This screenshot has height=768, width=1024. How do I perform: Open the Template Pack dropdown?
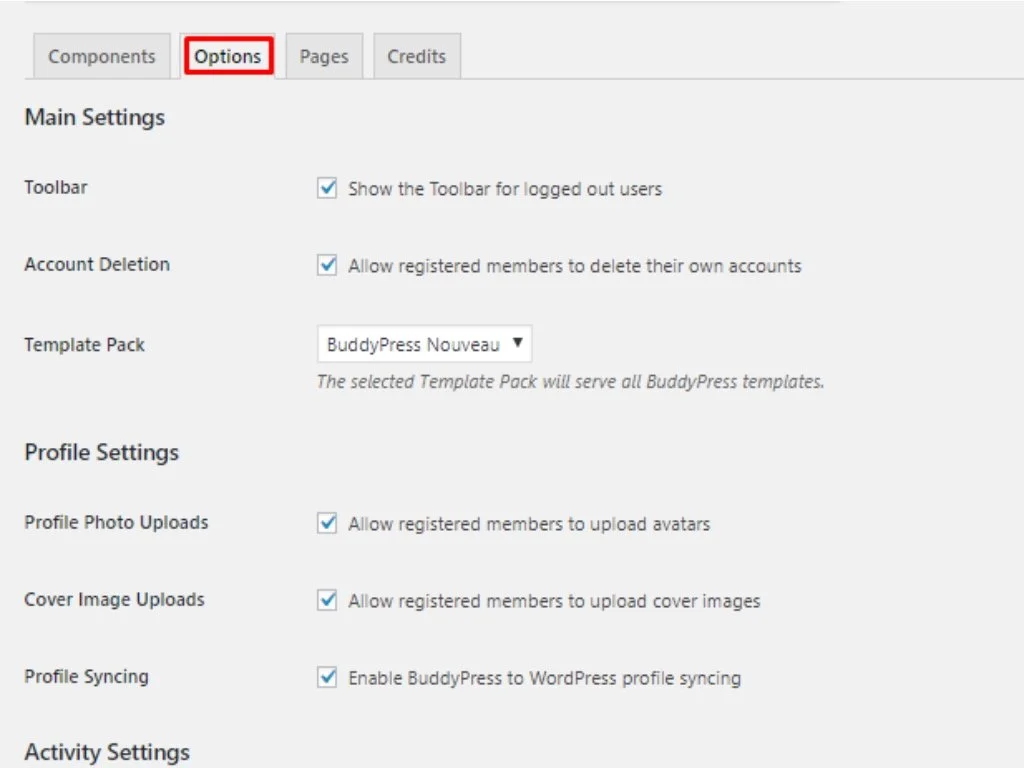pyautogui.click(x=424, y=344)
